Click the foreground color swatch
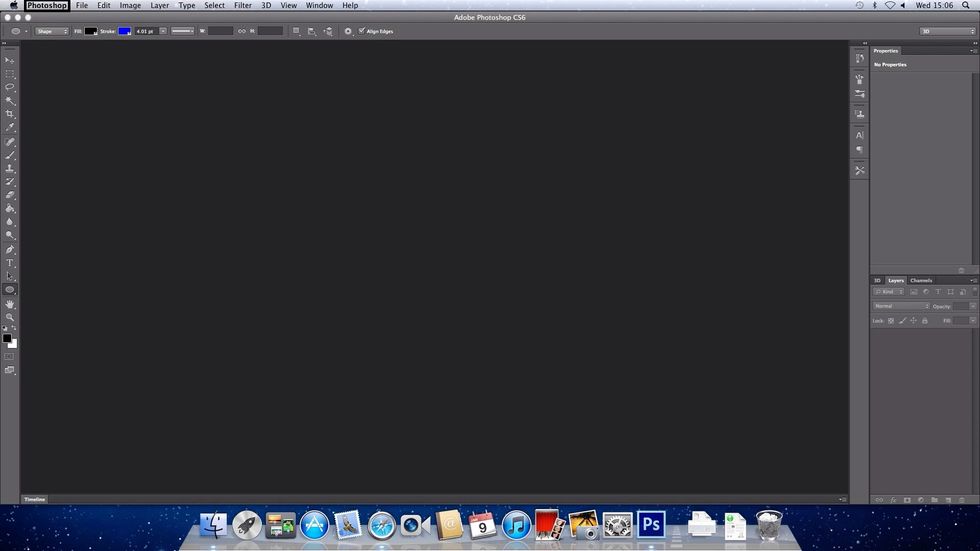980x551 pixels. tap(7, 338)
